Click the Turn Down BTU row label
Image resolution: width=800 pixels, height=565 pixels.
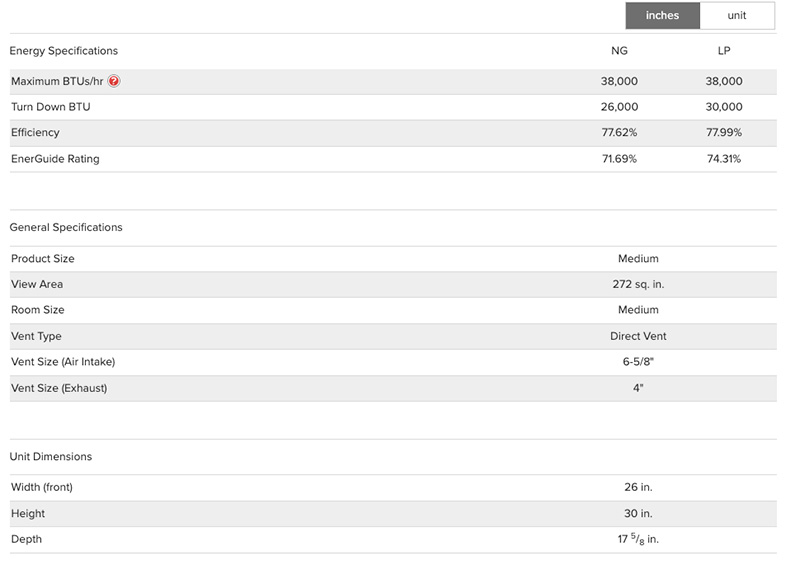pos(50,107)
